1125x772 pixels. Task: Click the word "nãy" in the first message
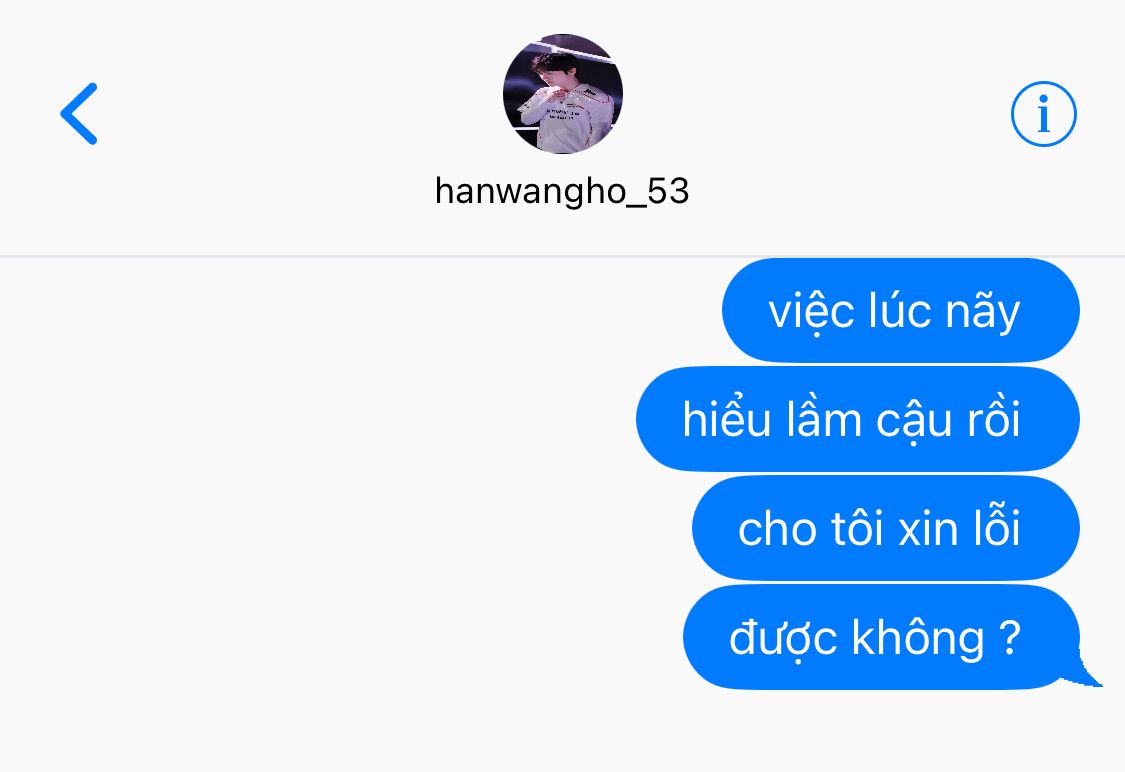coord(982,312)
